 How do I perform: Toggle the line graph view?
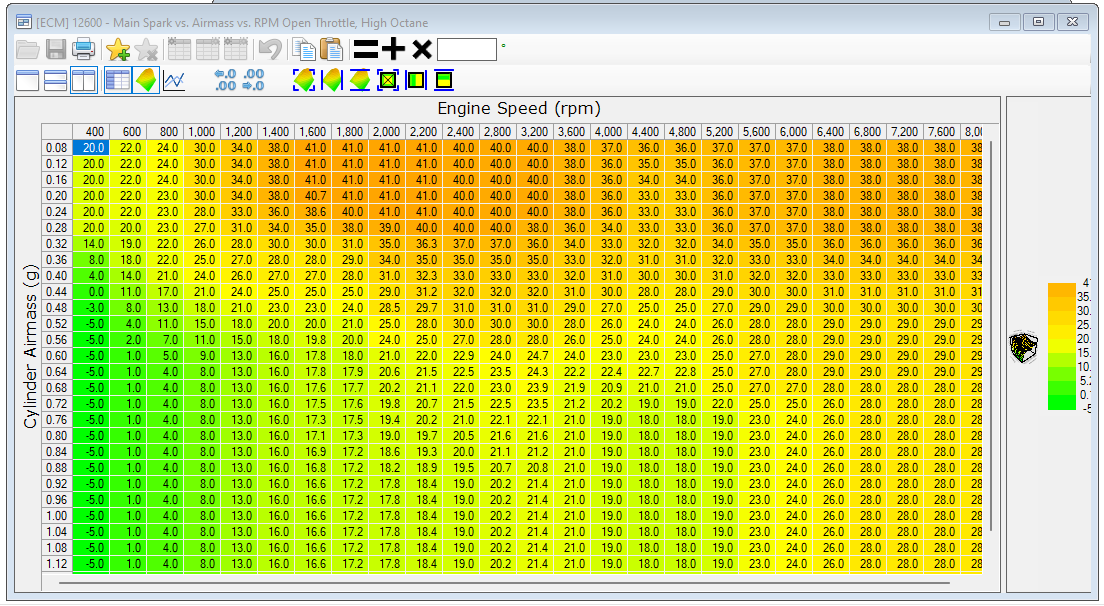(174, 80)
